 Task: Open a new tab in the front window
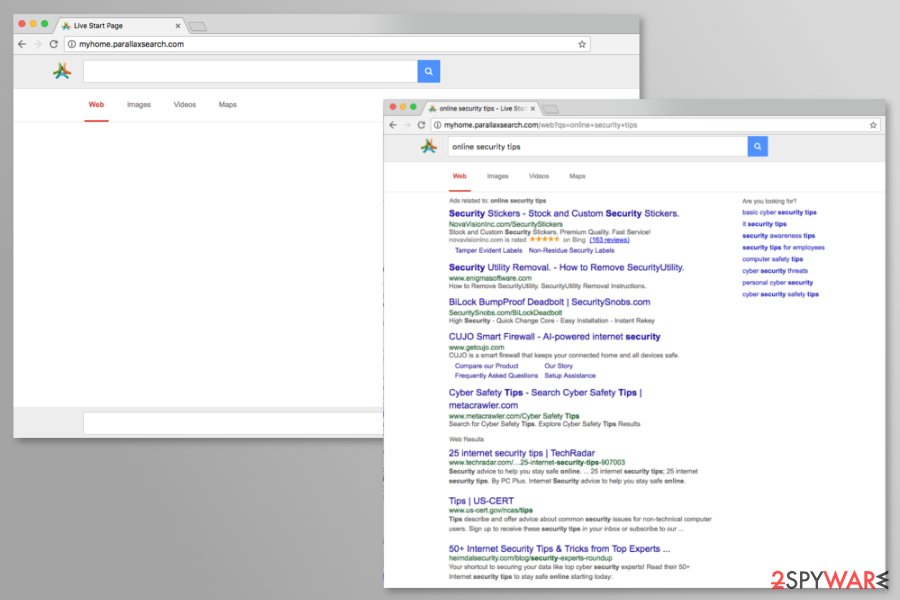(550, 109)
